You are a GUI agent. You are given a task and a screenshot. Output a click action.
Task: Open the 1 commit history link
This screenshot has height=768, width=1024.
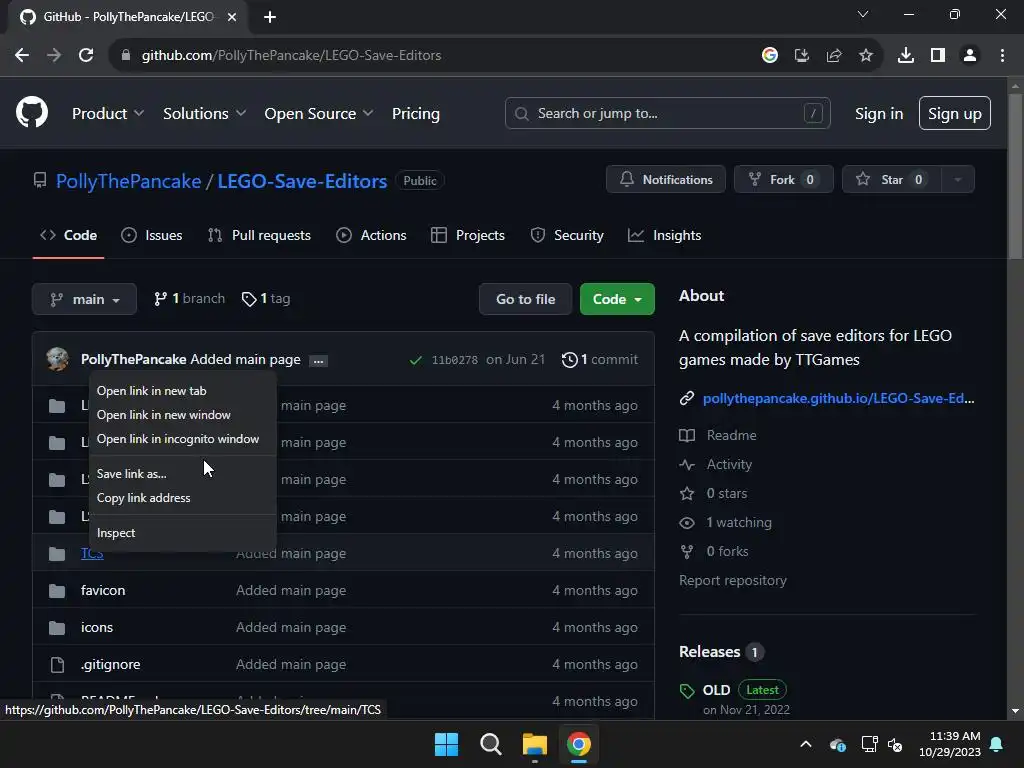600,359
